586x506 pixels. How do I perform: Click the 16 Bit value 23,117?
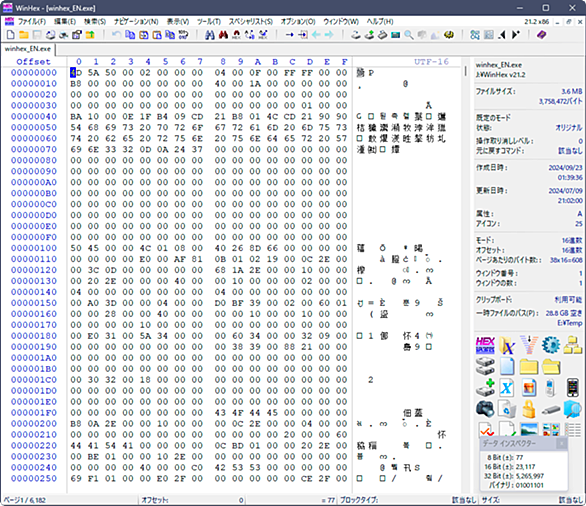click(525, 467)
